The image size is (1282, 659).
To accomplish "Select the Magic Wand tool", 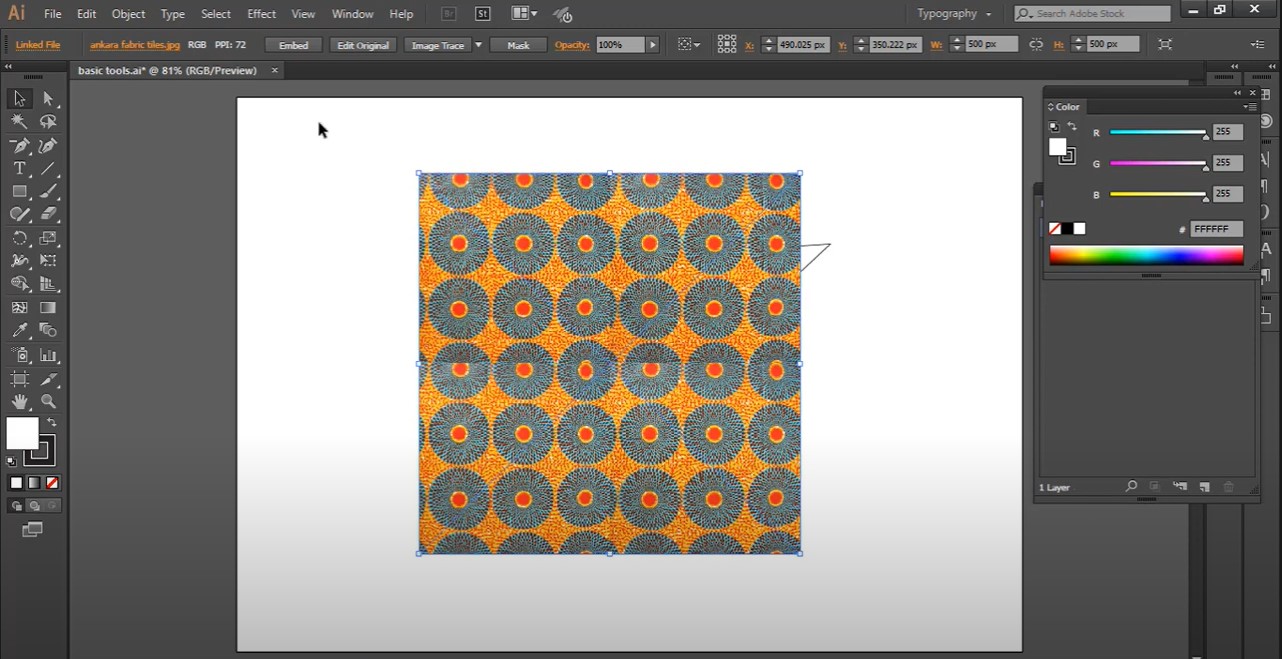I will click(x=19, y=121).
